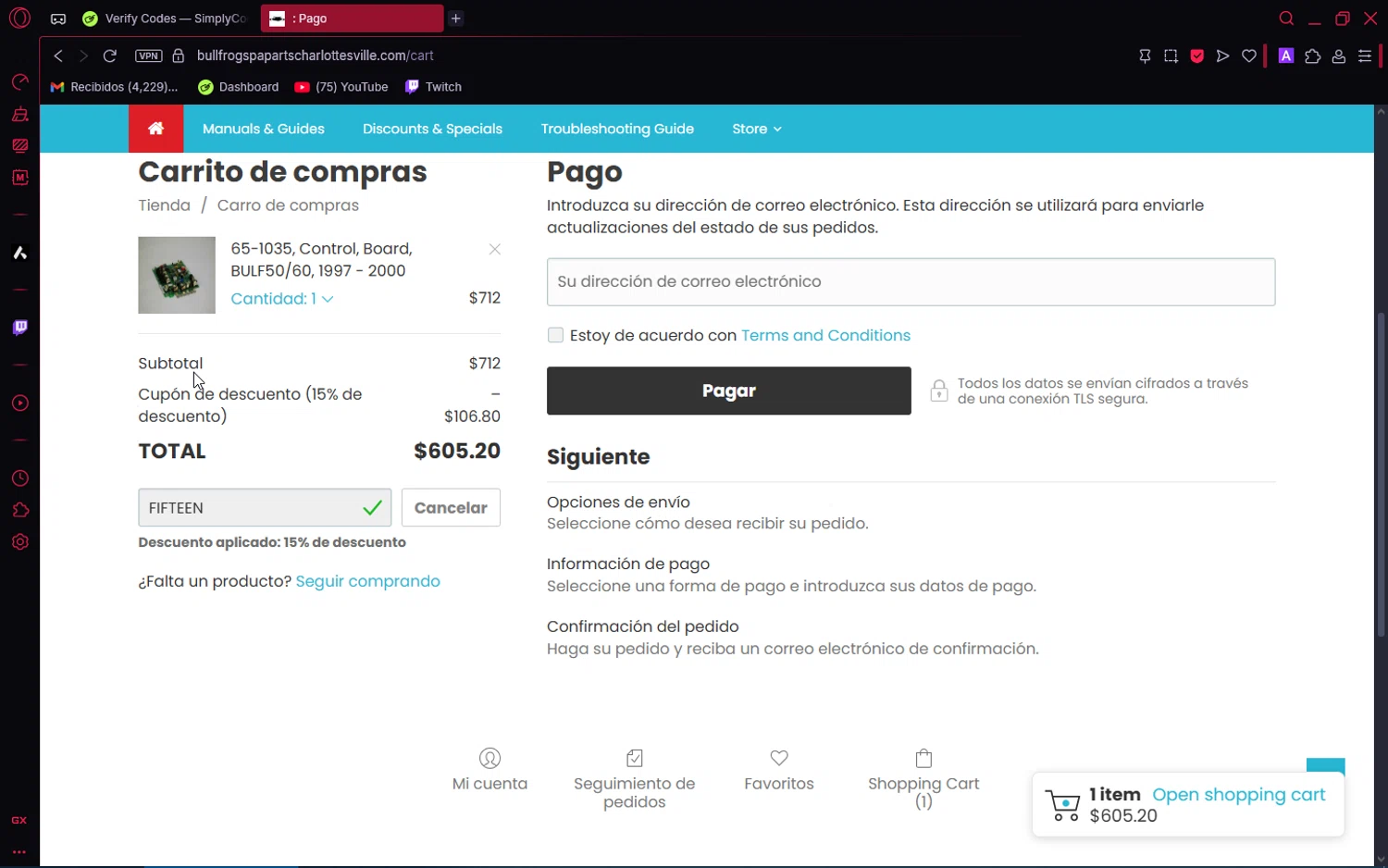Select the Pago tab
The height and width of the screenshot is (868, 1388).
(x=352, y=19)
